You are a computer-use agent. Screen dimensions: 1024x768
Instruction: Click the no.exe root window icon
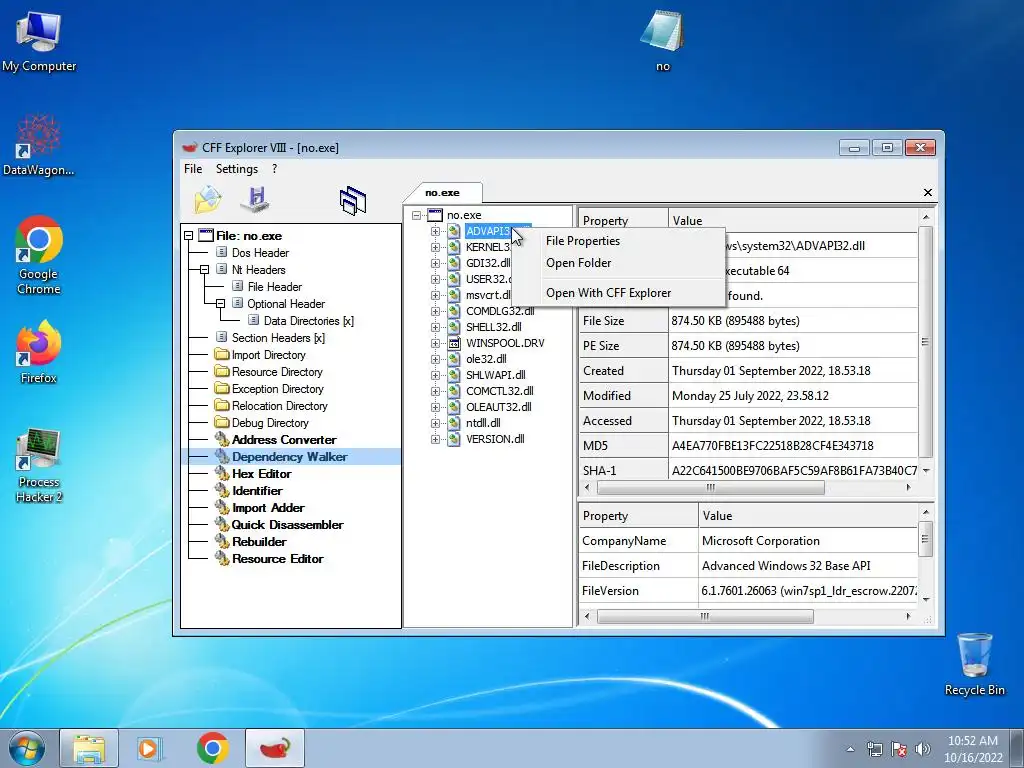(435, 215)
